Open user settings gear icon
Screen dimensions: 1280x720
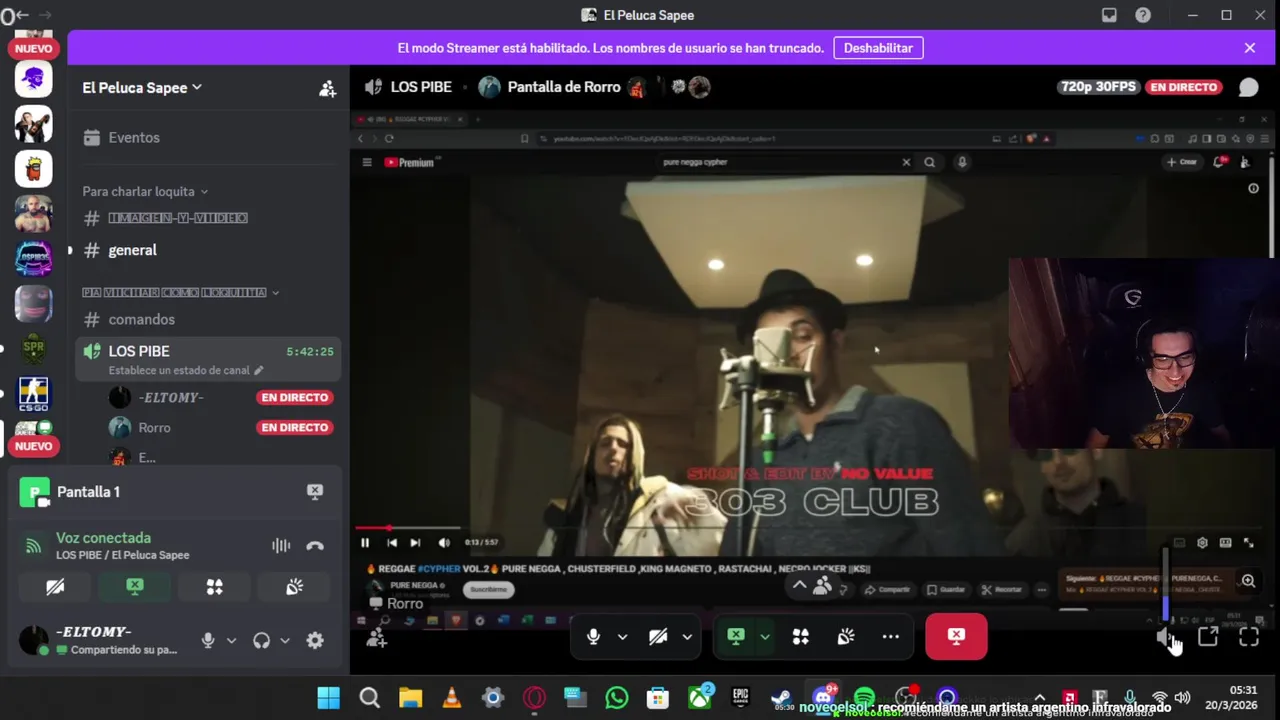[x=315, y=640]
